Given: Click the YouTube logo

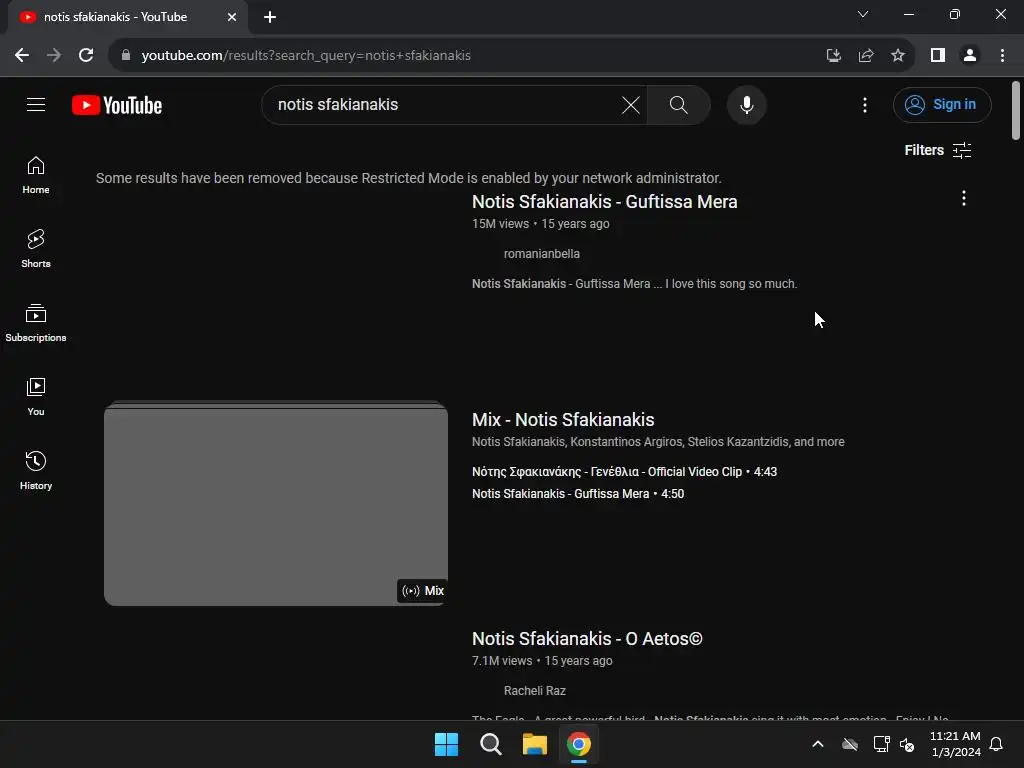Looking at the screenshot, I should (x=117, y=105).
